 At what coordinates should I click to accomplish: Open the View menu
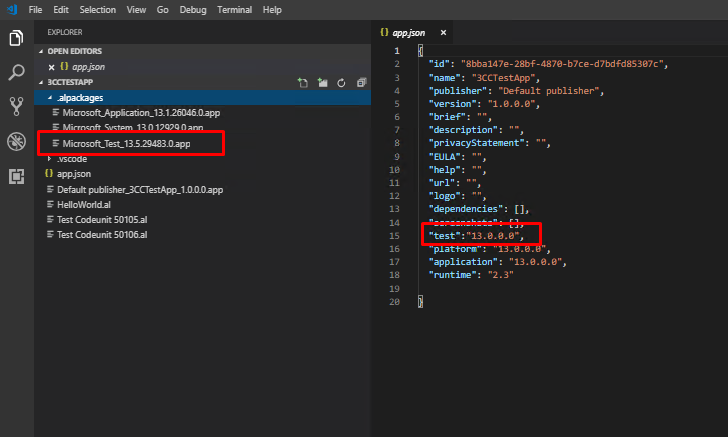coord(136,10)
